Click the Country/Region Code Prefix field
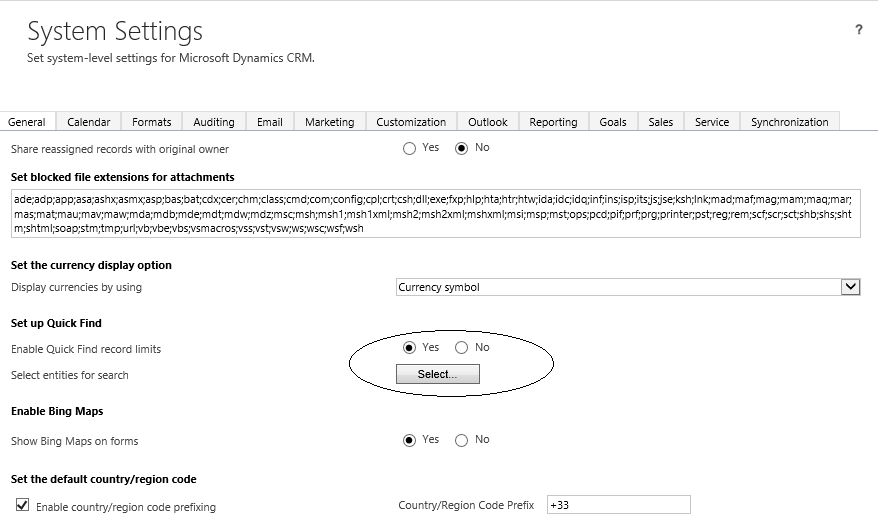 click(x=618, y=505)
